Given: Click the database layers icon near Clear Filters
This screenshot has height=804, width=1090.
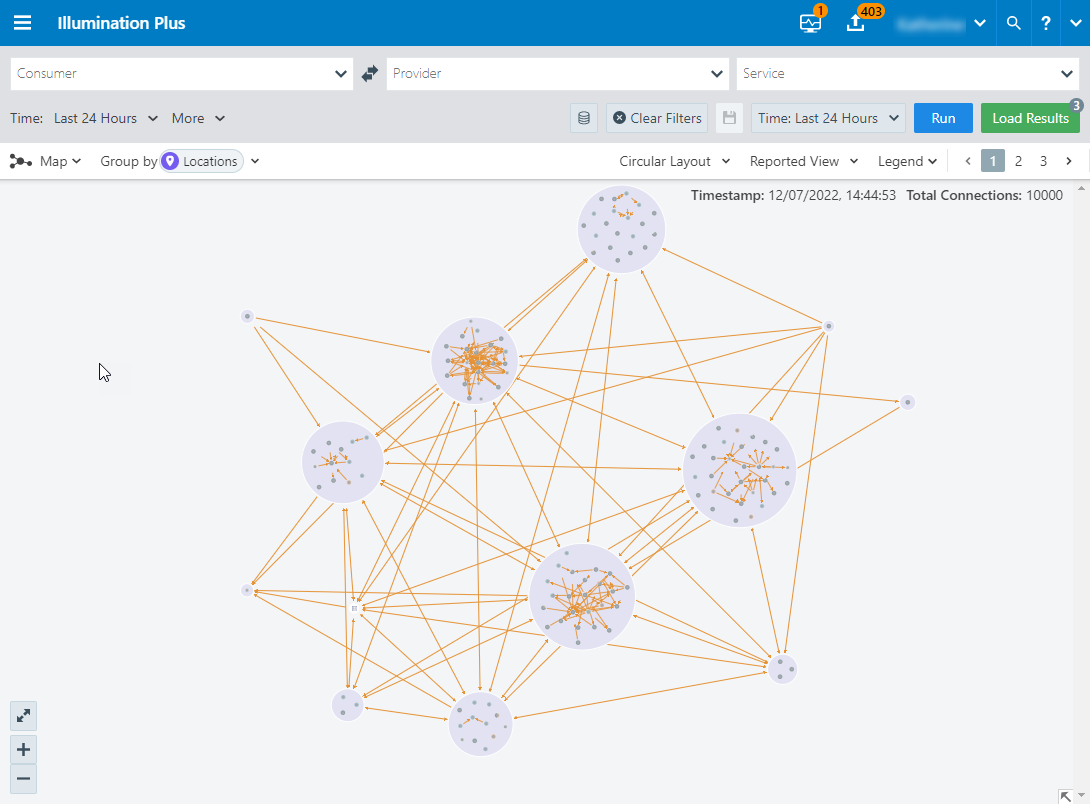Looking at the screenshot, I should coord(584,117).
